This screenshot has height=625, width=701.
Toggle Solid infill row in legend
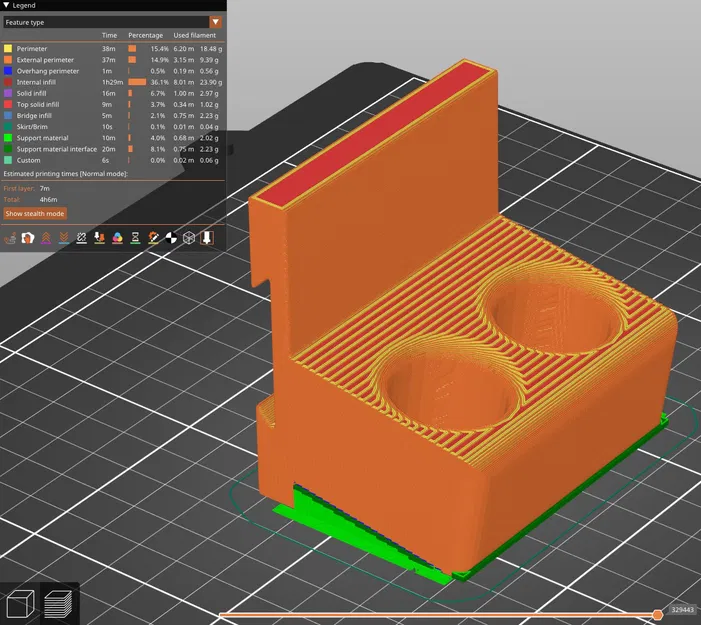pos(113,93)
